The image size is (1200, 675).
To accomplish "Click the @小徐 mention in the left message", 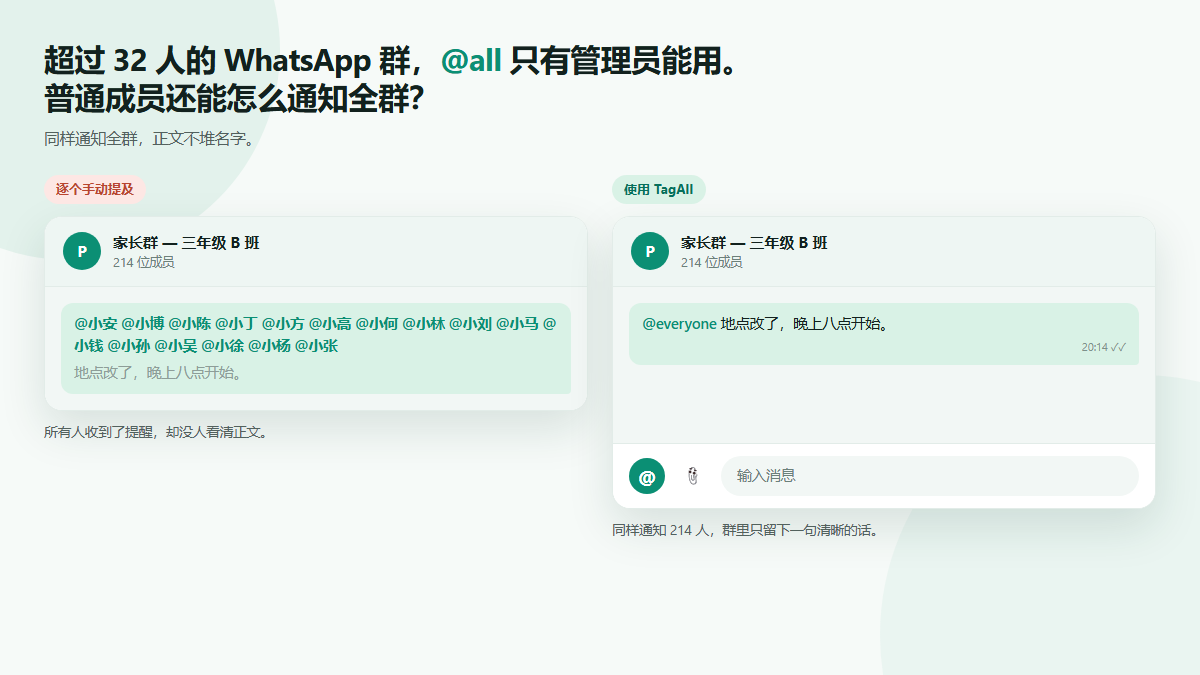I will (x=223, y=346).
